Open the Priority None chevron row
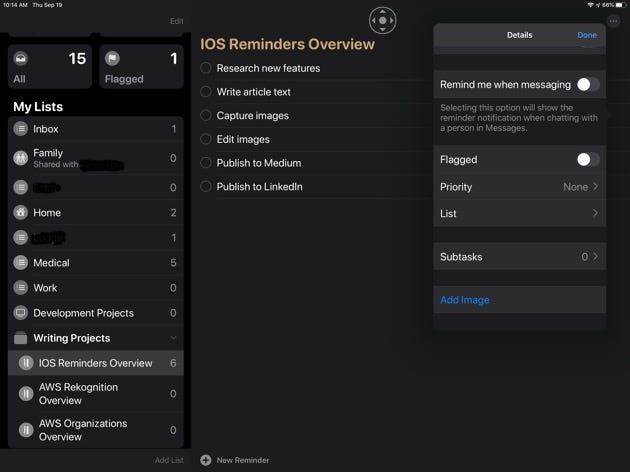Screen dimensions: 630x472 tap(520, 187)
